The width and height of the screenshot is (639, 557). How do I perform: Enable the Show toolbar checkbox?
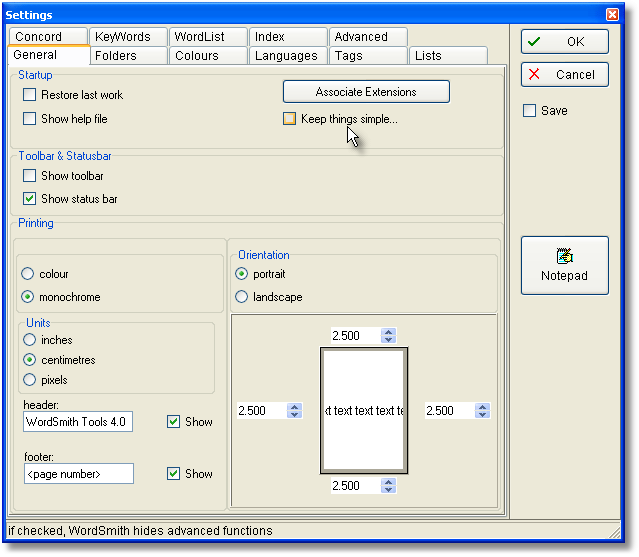tap(29, 176)
